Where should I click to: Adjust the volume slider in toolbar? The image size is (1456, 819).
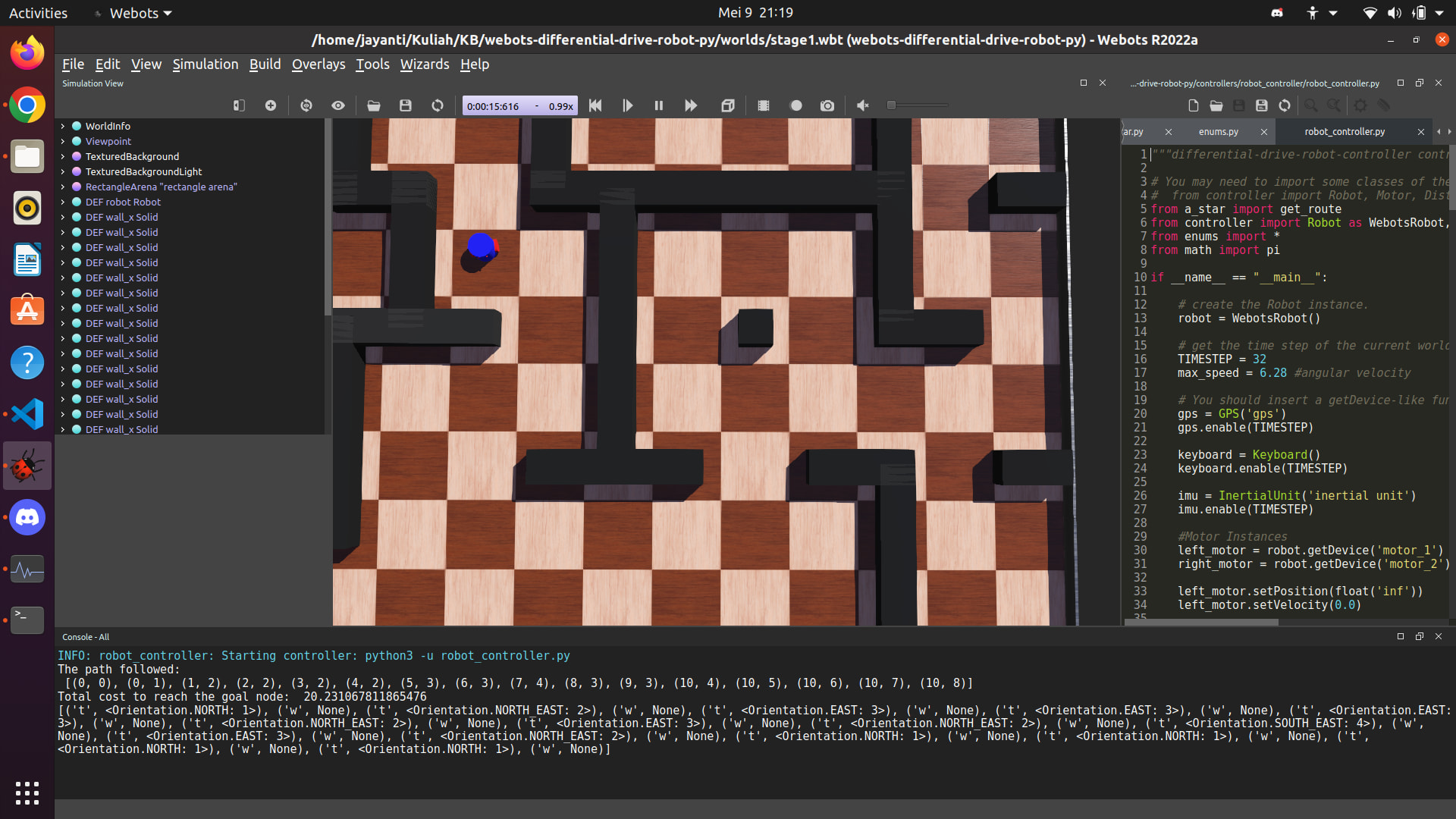pos(893,105)
